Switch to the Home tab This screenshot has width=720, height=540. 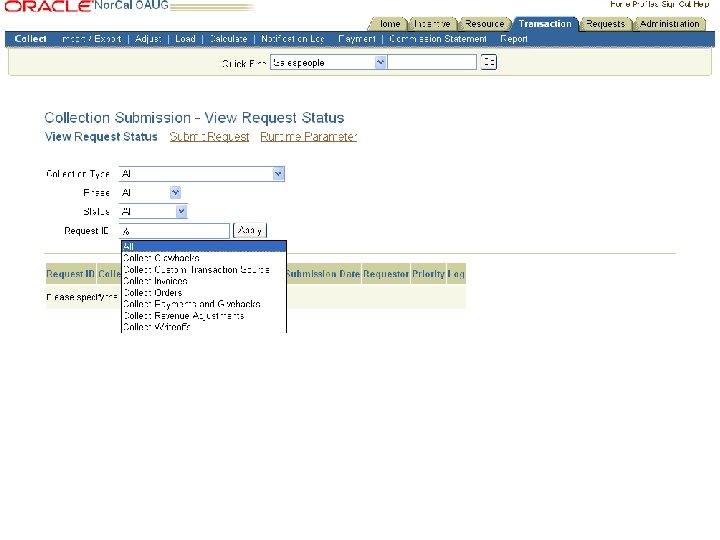(x=389, y=24)
